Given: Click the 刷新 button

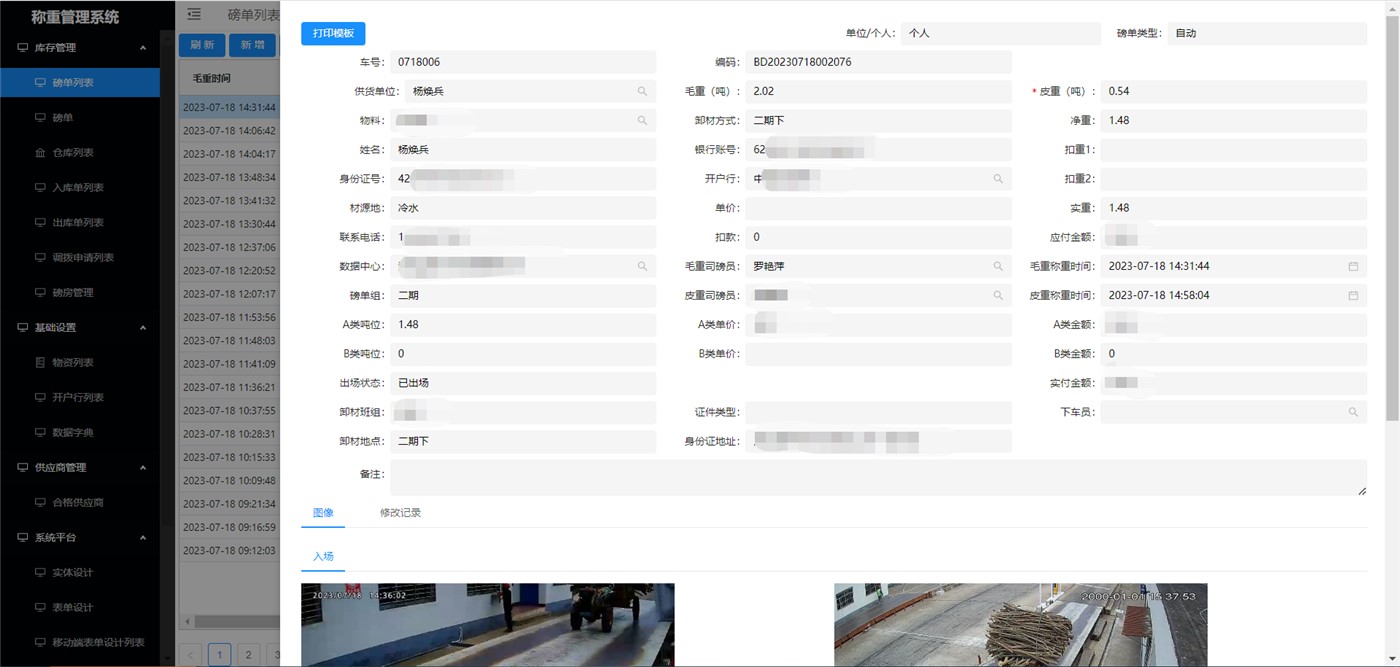Looking at the screenshot, I should [202, 45].
